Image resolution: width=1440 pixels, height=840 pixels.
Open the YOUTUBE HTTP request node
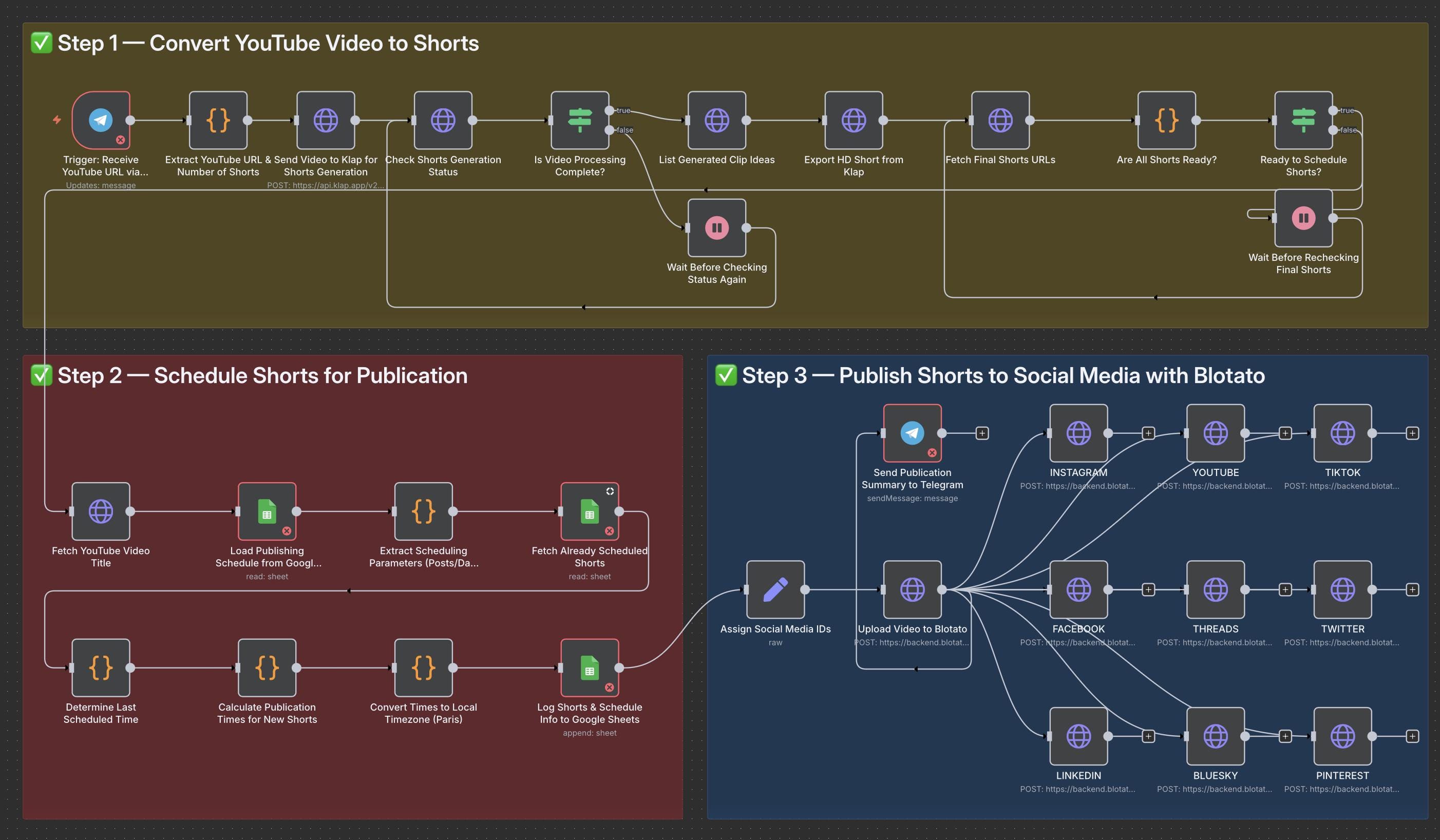[x=1216, y=433]
